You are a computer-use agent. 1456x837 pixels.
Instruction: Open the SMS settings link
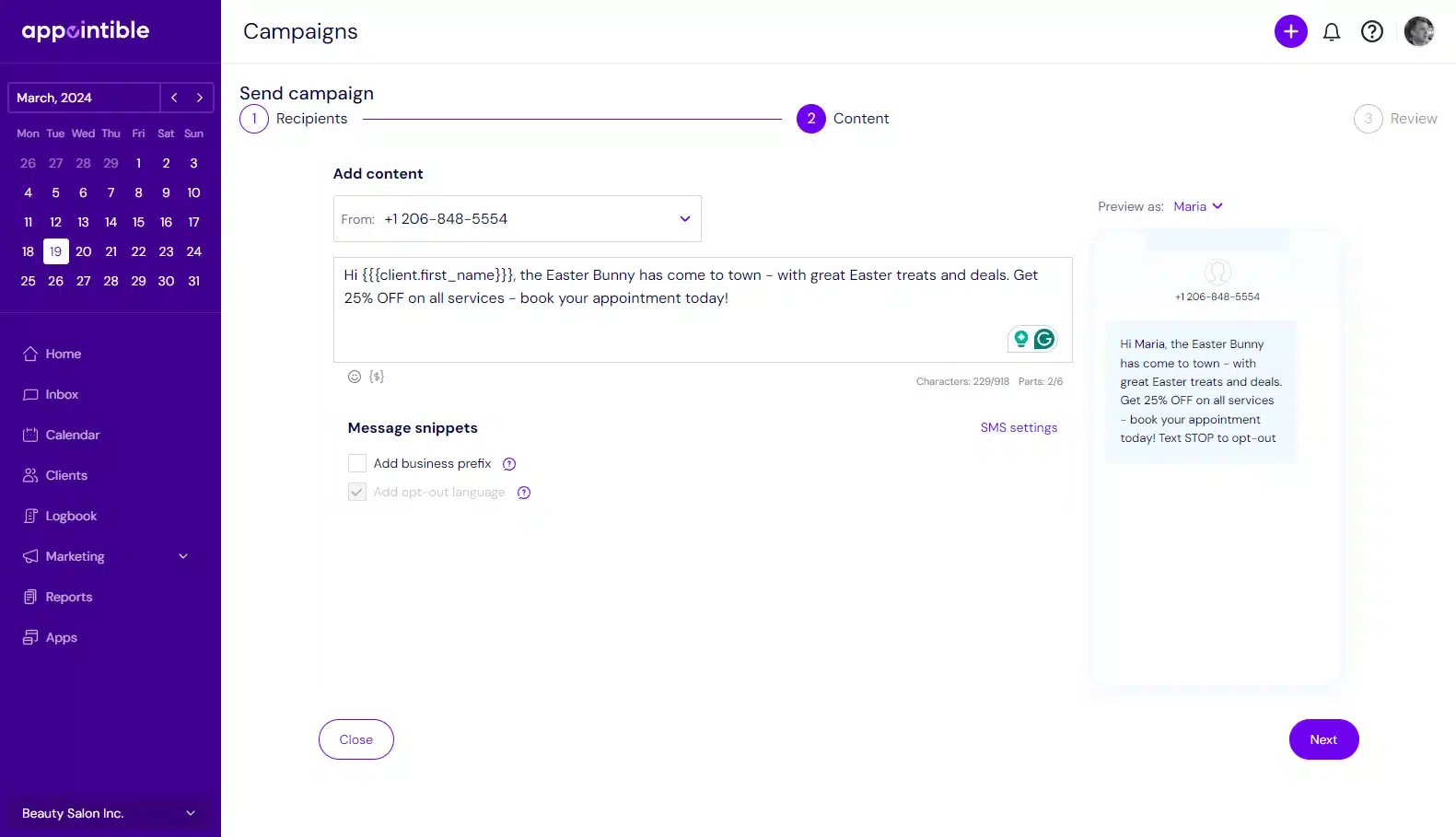pyautogui.click(x=1019, y=427)
